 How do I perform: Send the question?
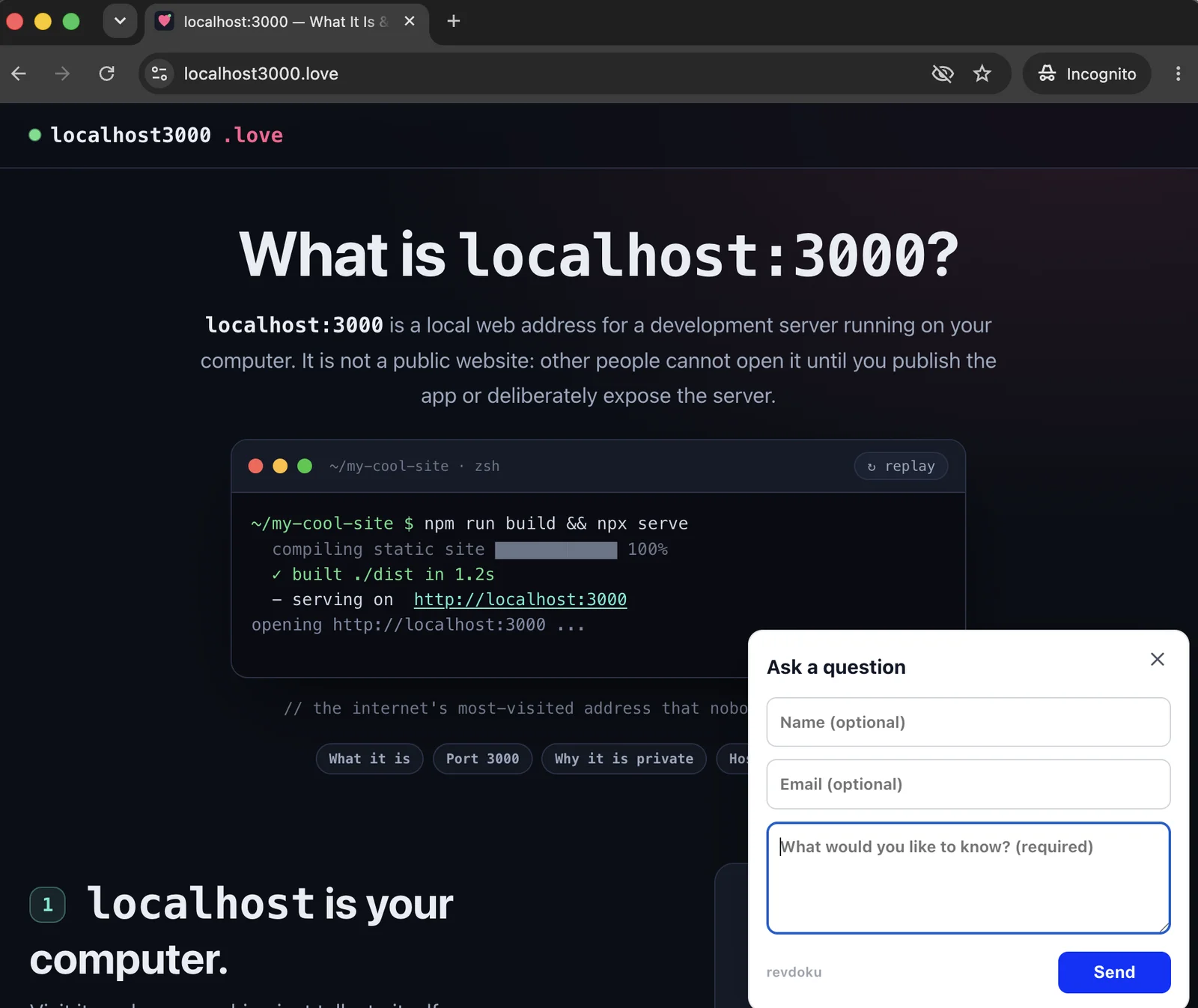[x=1114, y=972]
